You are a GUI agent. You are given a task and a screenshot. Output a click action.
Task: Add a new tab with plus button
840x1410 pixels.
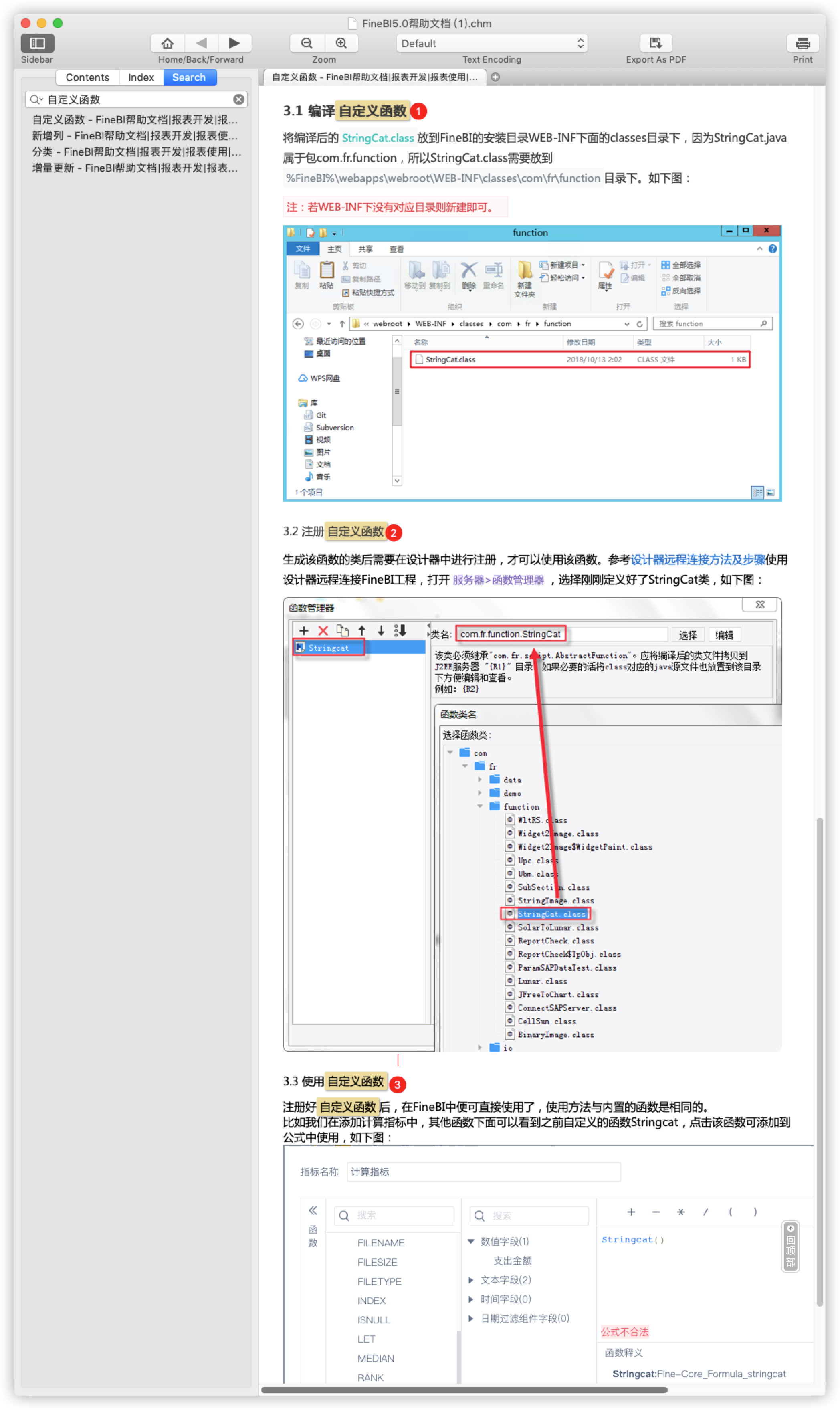[x=495, y=77]
